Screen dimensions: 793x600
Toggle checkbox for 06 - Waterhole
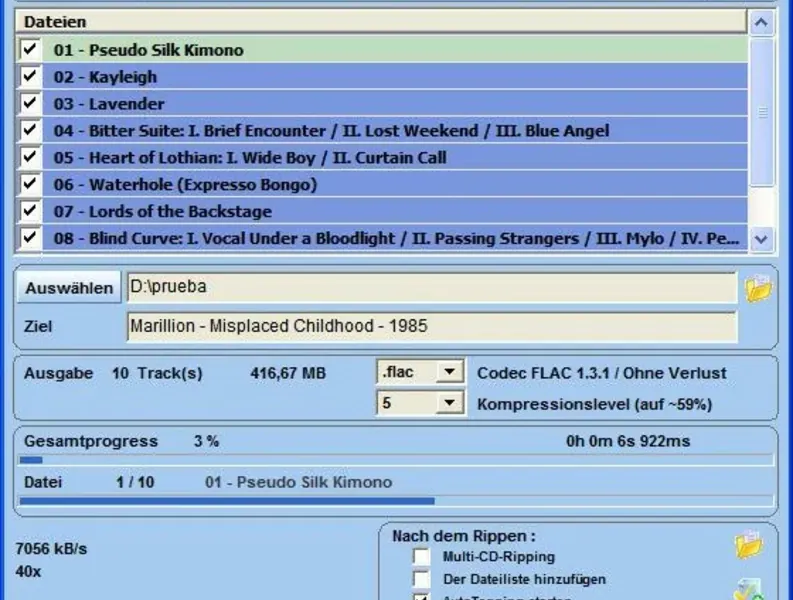29,184
